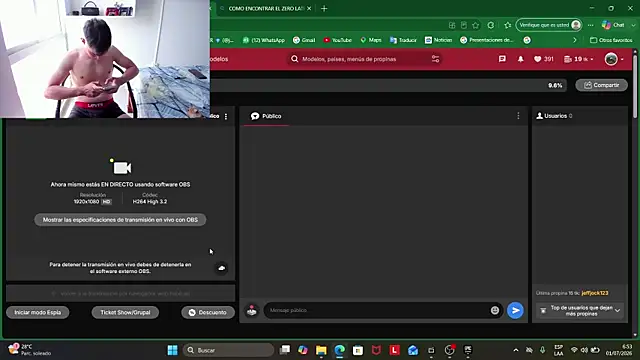
Task: Click the Compartir button
Action: [602, 85]
